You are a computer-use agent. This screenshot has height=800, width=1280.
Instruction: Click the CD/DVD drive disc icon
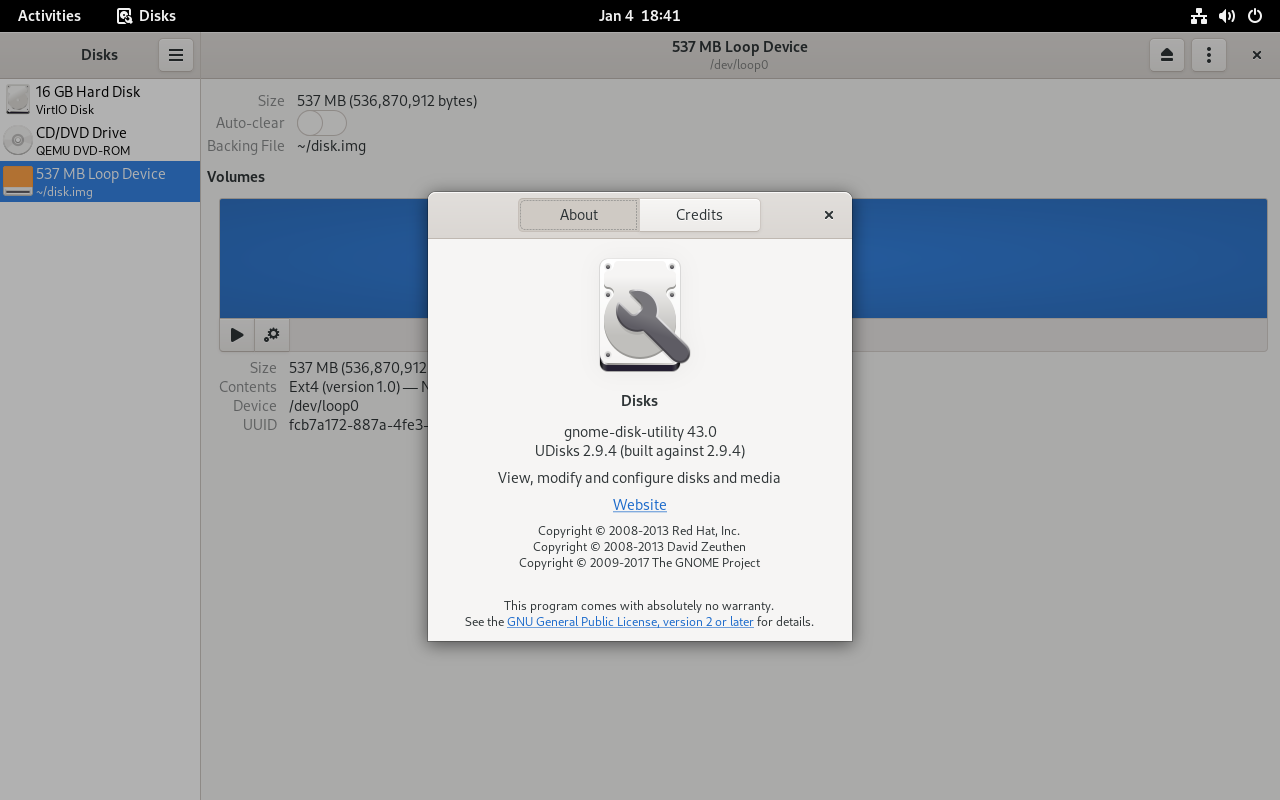(x=18, y=140)
